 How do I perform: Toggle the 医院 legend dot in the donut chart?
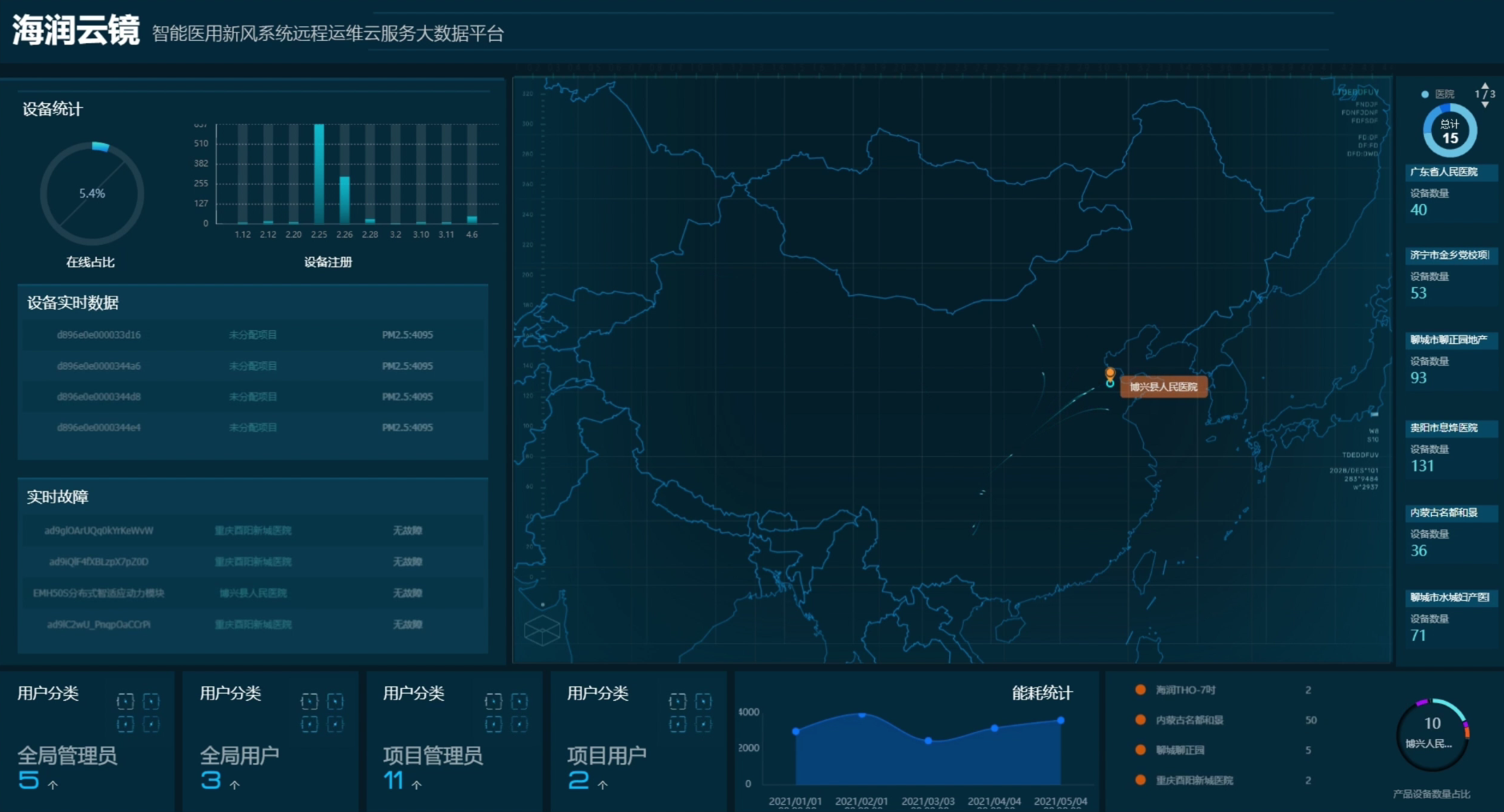pyautogui.click(x=1425, y=94)
